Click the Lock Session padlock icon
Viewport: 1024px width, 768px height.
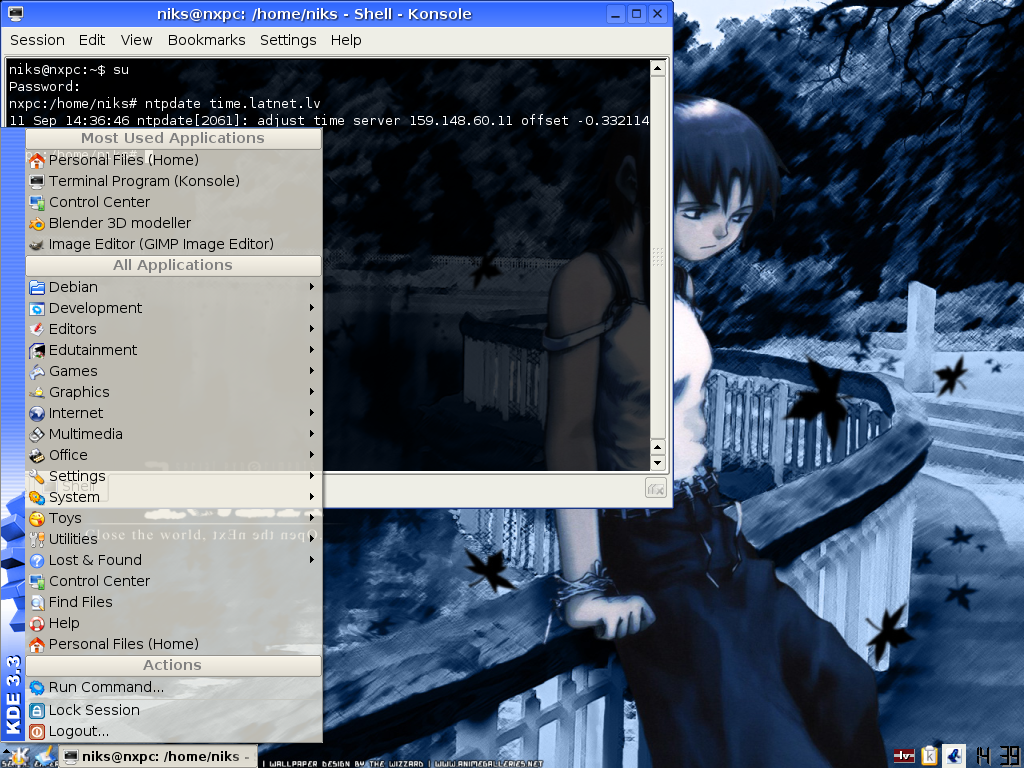37,710
